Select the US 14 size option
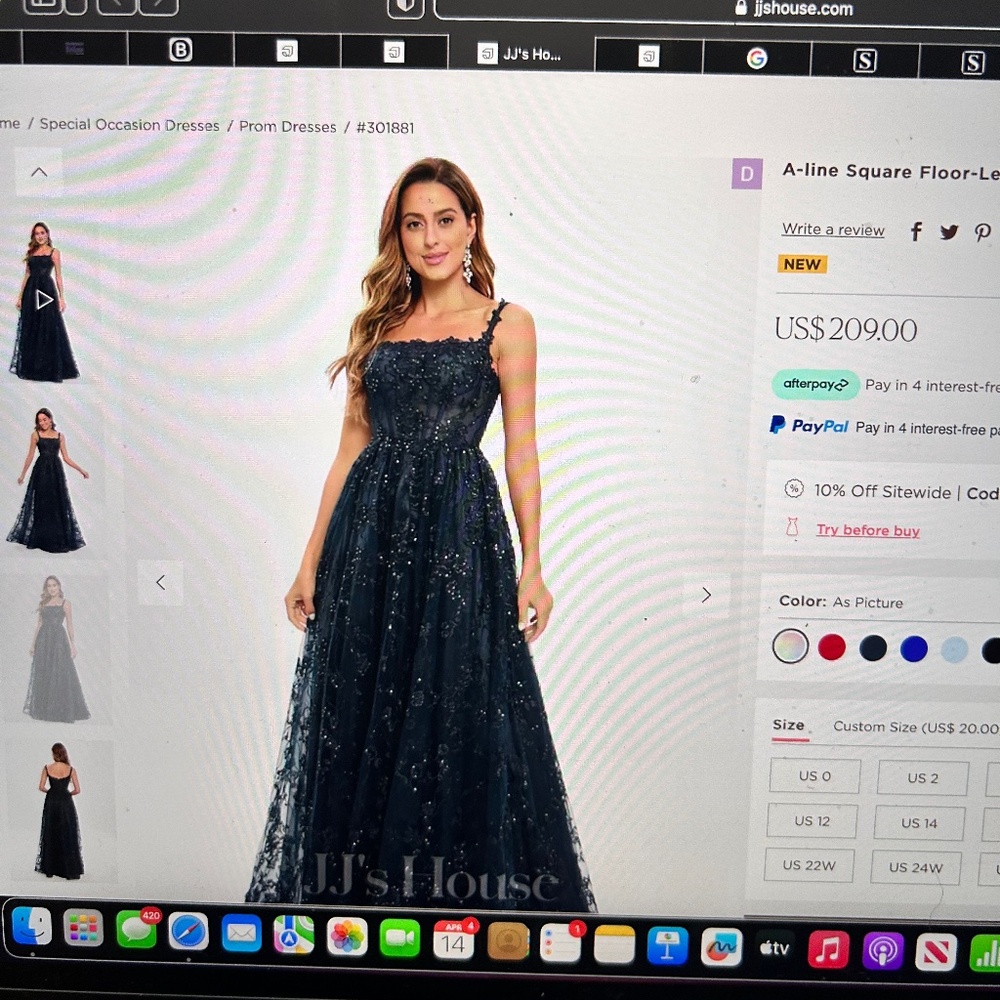 [x=919, y=821]
